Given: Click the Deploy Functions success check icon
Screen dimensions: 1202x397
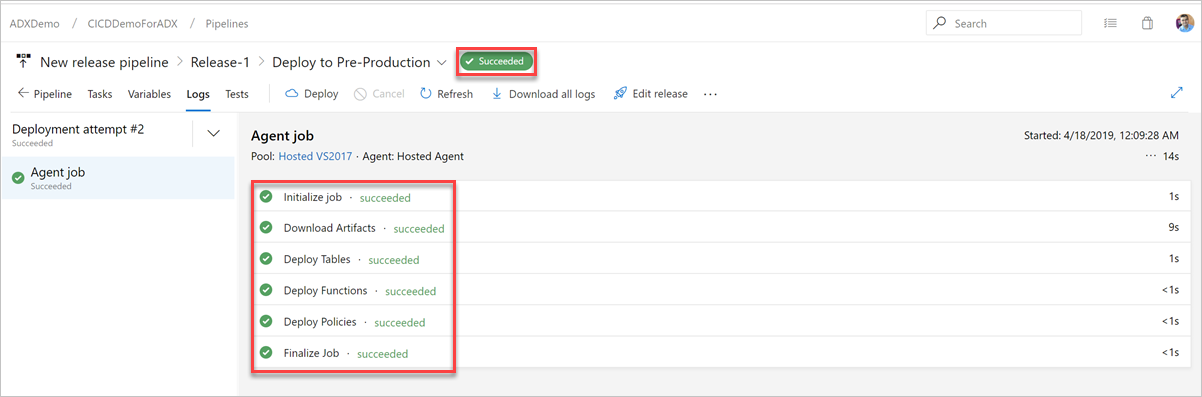Looking at the screenshot, I should point(266,290).
